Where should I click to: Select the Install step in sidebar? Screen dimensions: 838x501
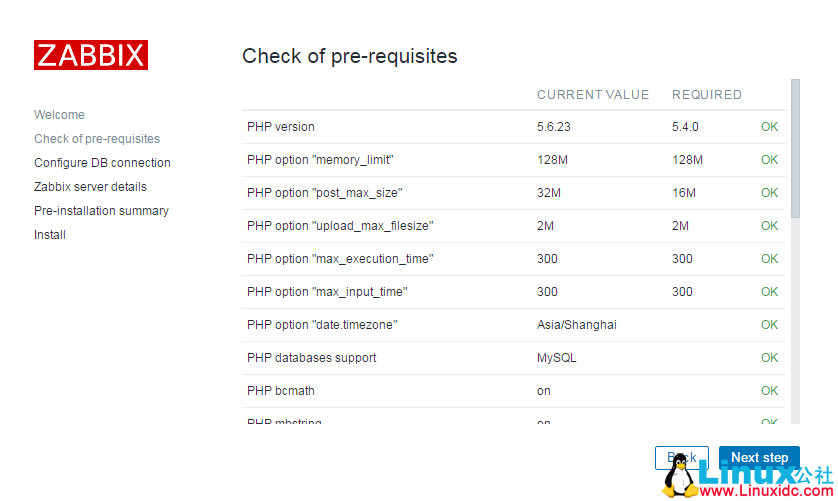coord(50,235)
